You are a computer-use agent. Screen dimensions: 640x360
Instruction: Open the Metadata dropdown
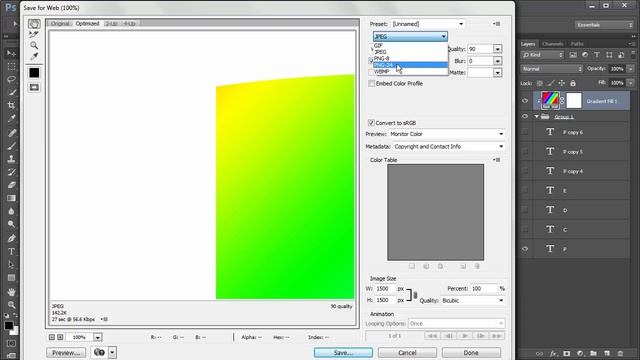click(449, 146)
